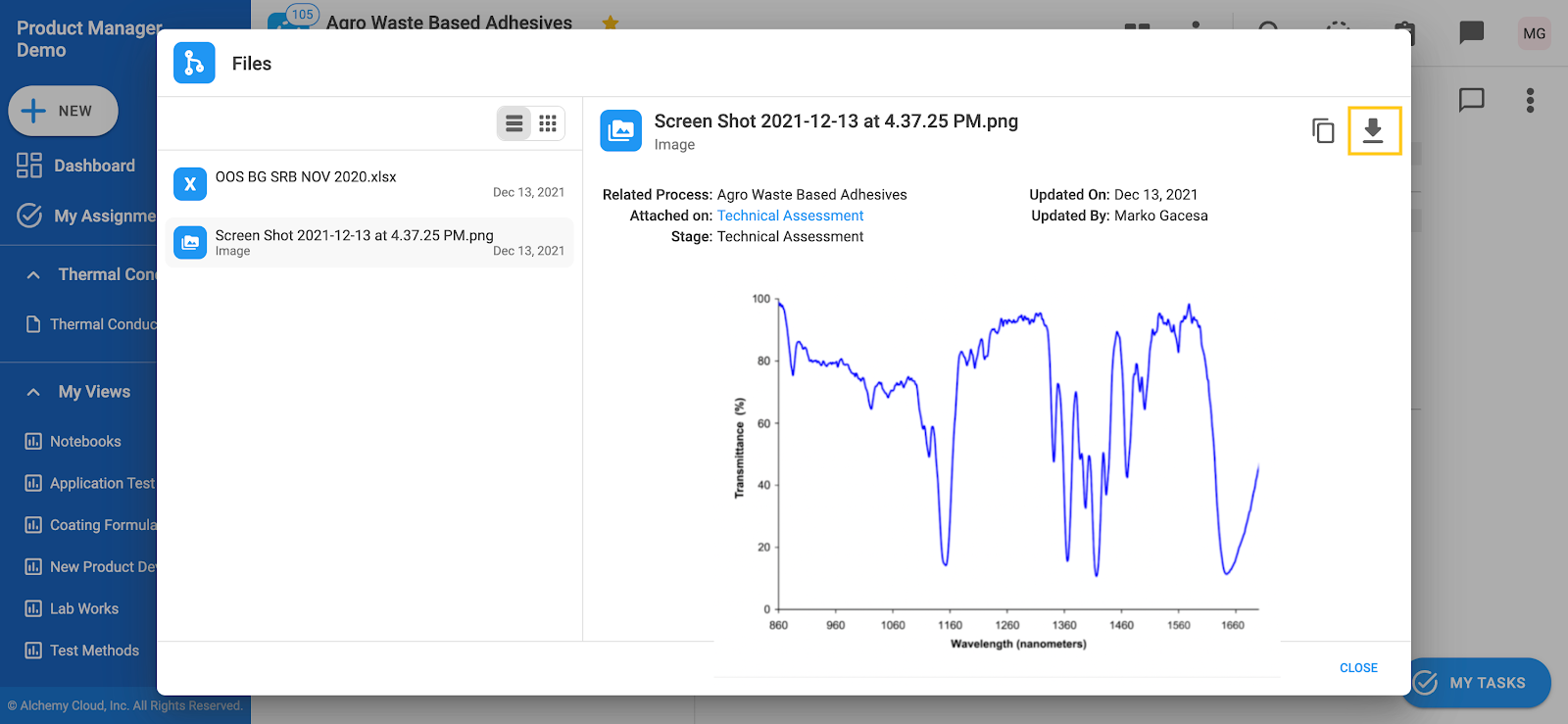Open the Technical Assessment link
This screenshot has width=1568, height=724.
point(790,216)
